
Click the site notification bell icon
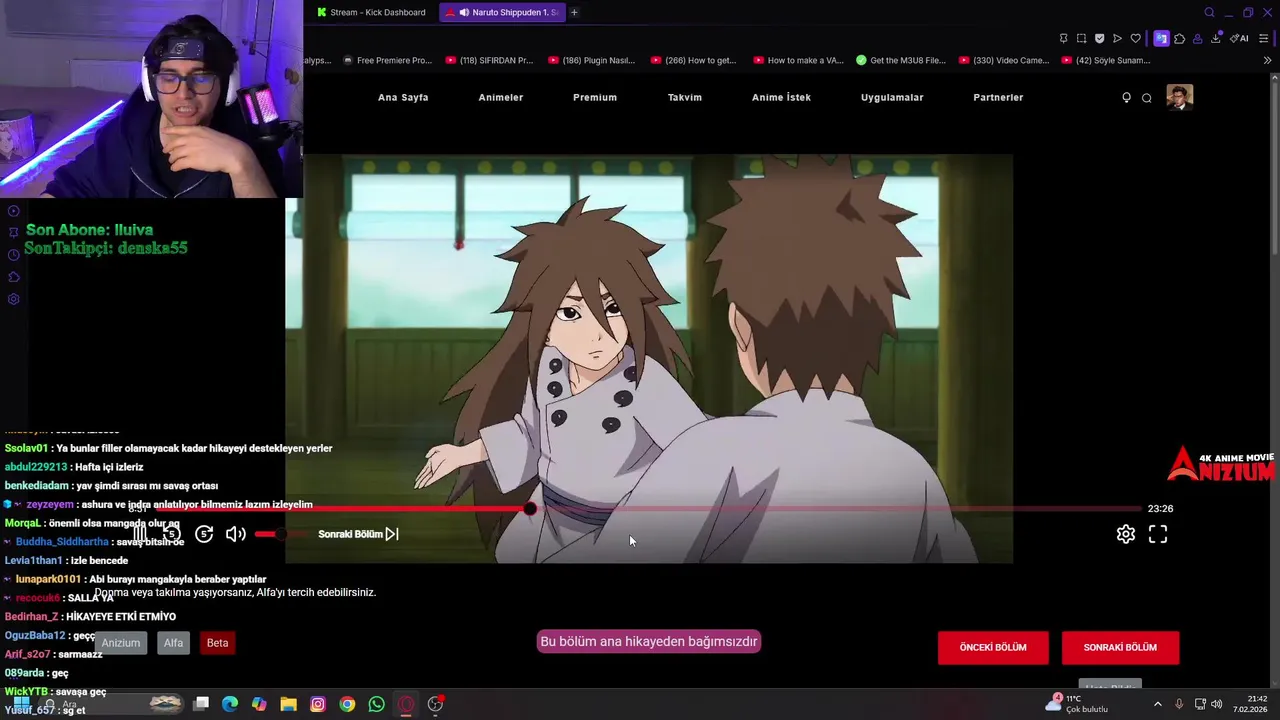point(1126,97)
